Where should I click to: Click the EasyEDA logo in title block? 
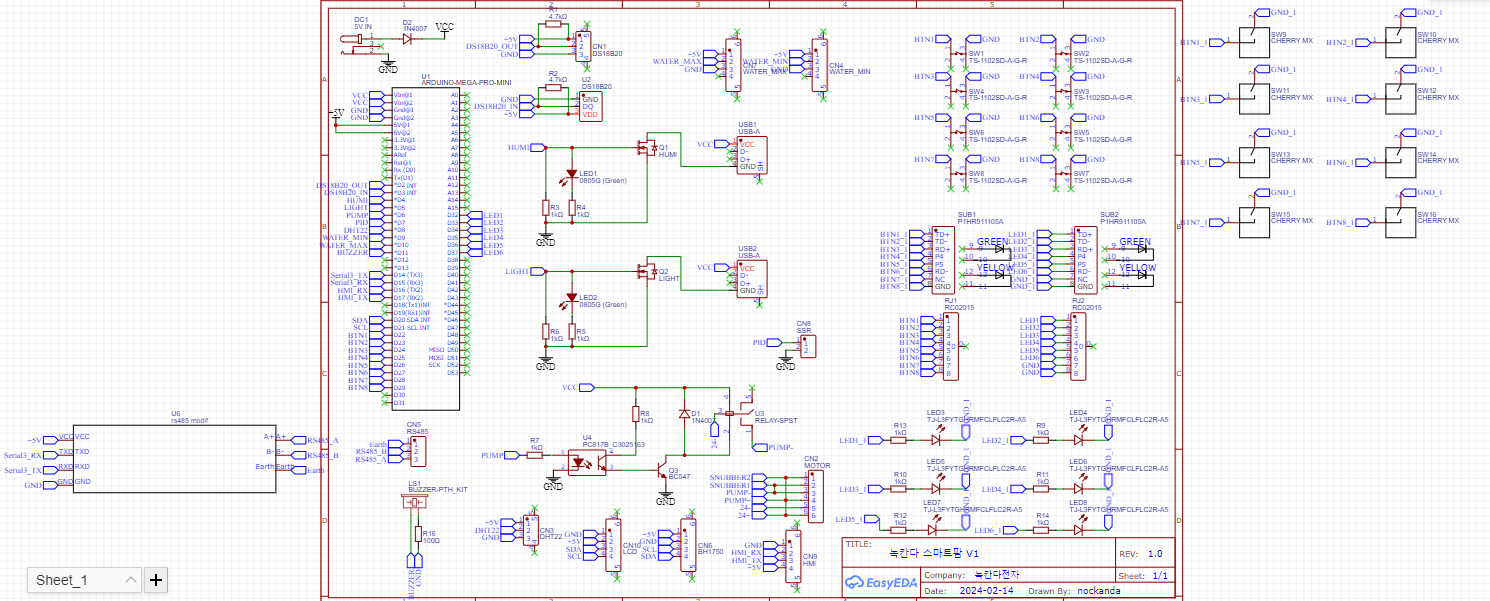(881, 581)
